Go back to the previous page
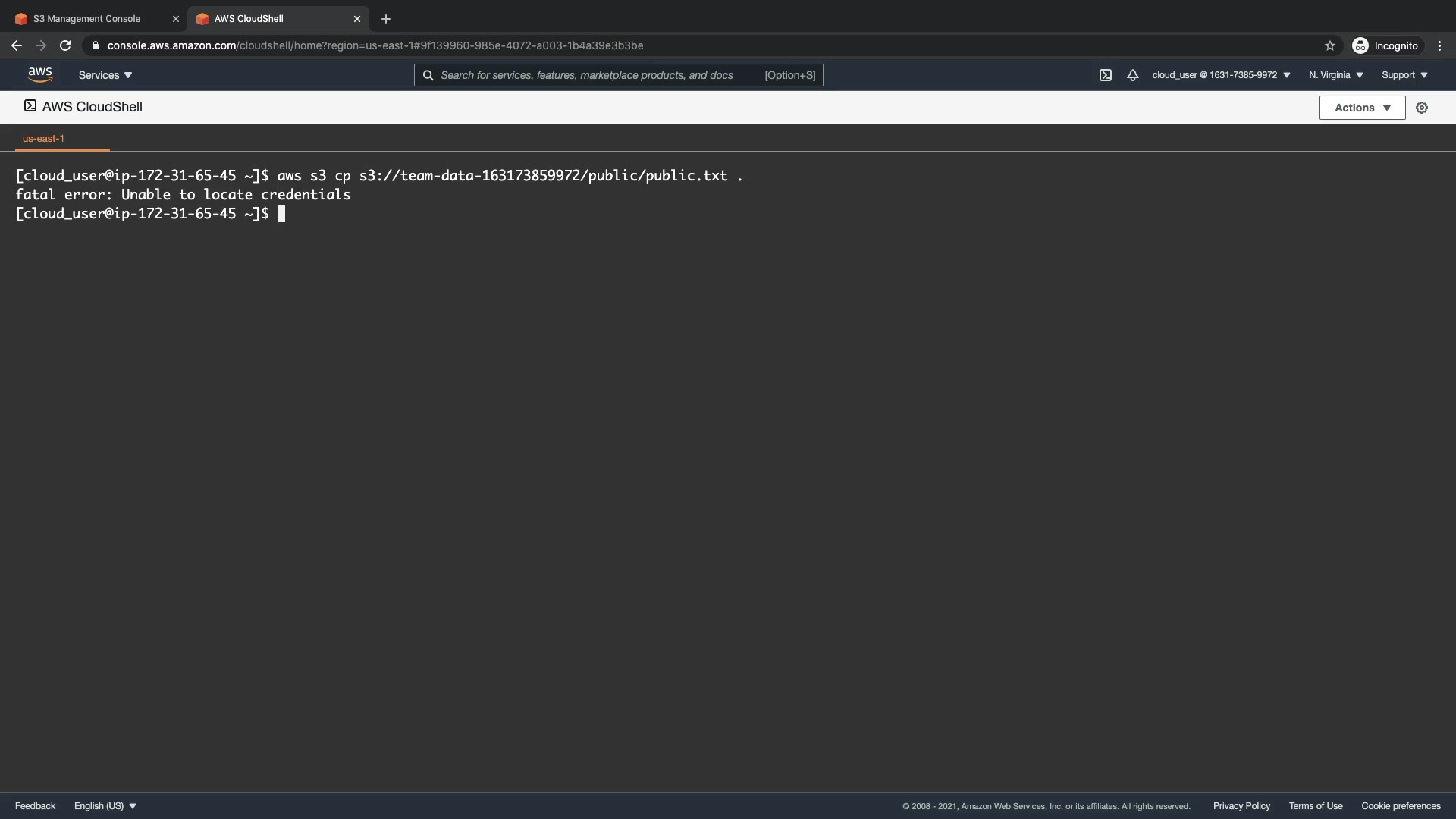Image resolution: width=1456 pixels, height=819 pixels. click(x=17, y=45)
